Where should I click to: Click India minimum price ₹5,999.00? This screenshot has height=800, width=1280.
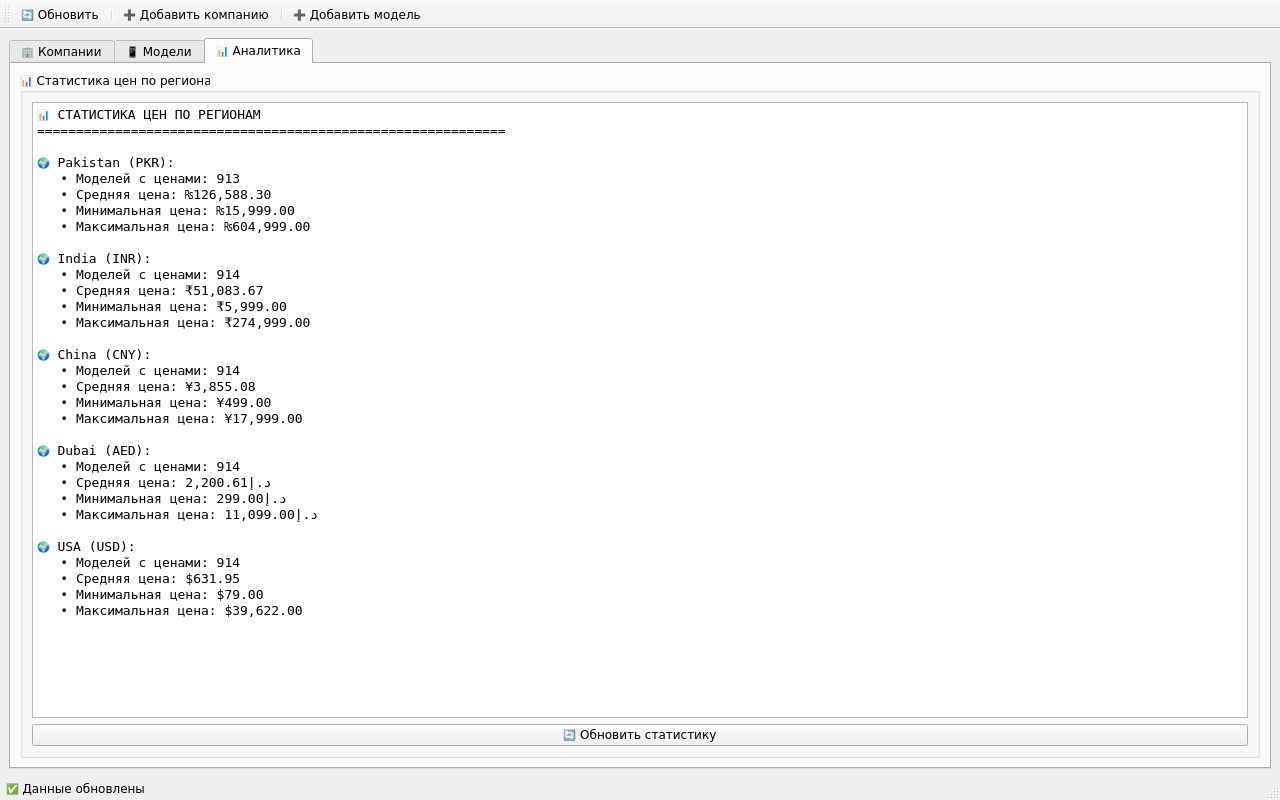[x=252, y=307]
